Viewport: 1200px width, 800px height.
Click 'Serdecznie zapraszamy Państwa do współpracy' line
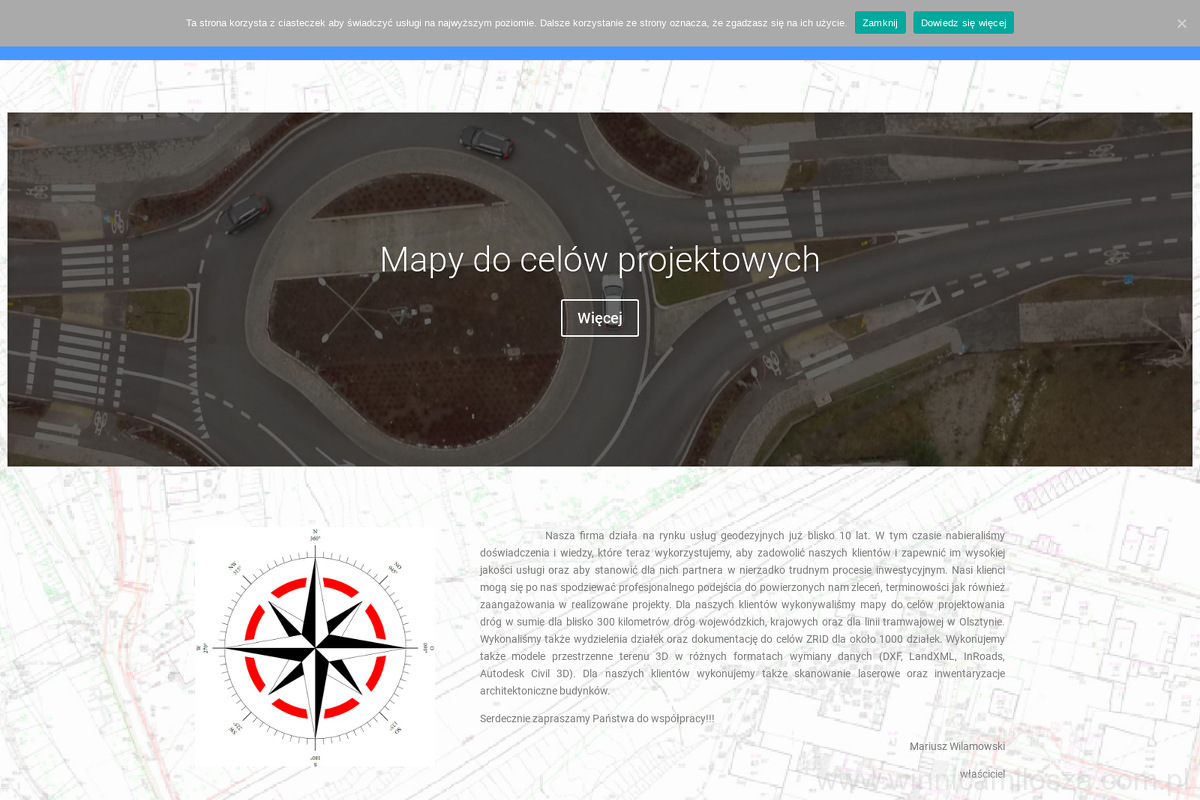(x=597, y=718)
